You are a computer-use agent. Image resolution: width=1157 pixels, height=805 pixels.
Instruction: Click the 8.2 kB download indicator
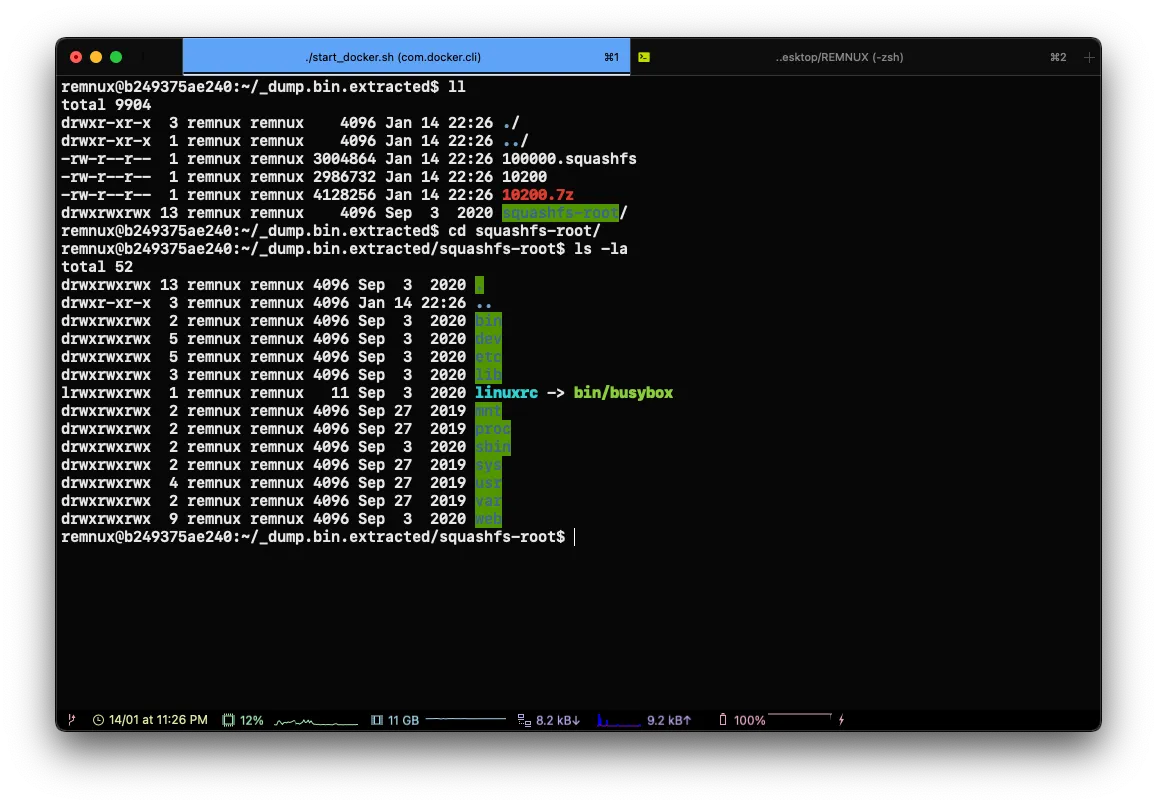558,720
